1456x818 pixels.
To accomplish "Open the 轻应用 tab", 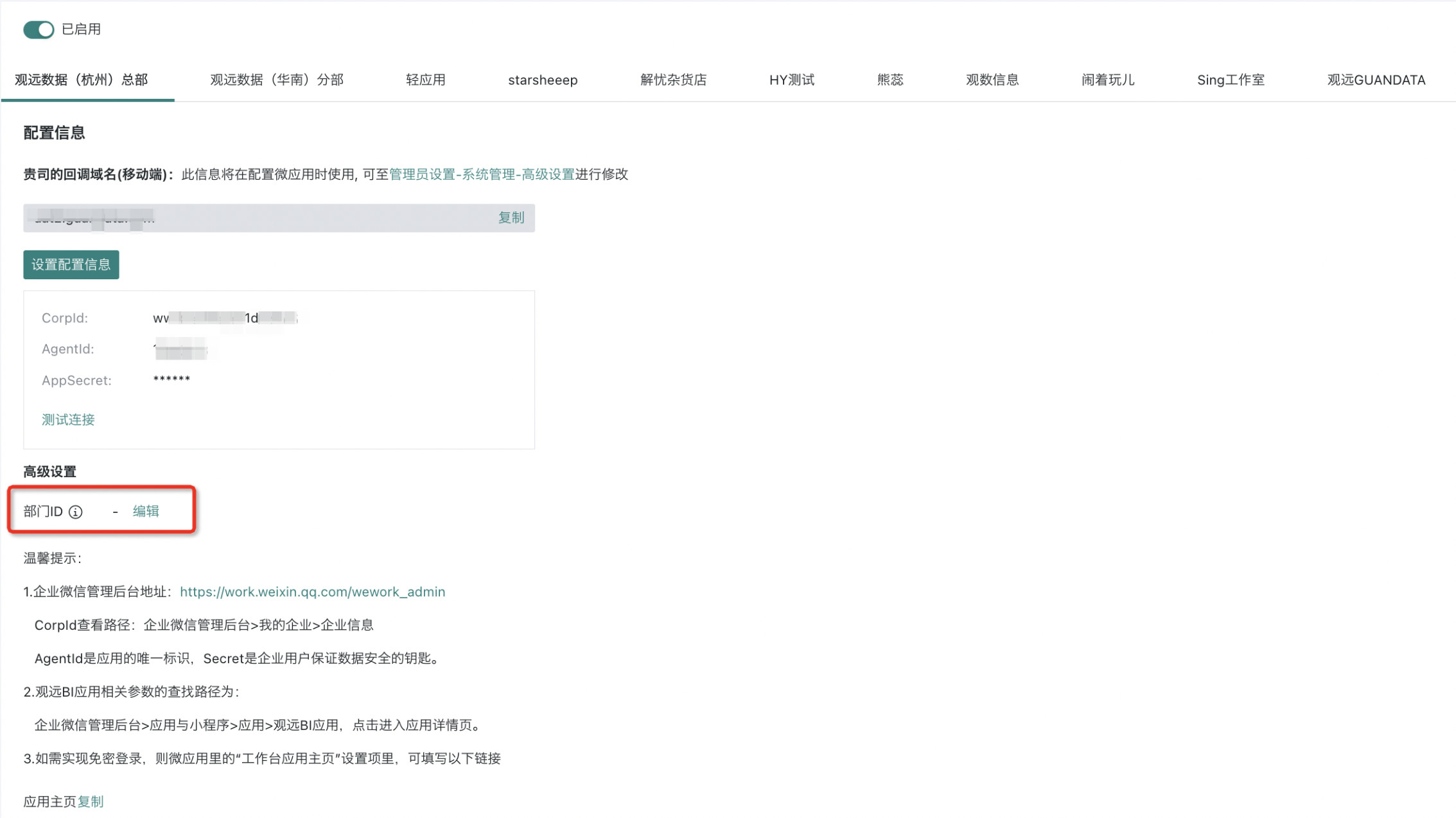I will (425, 80).
